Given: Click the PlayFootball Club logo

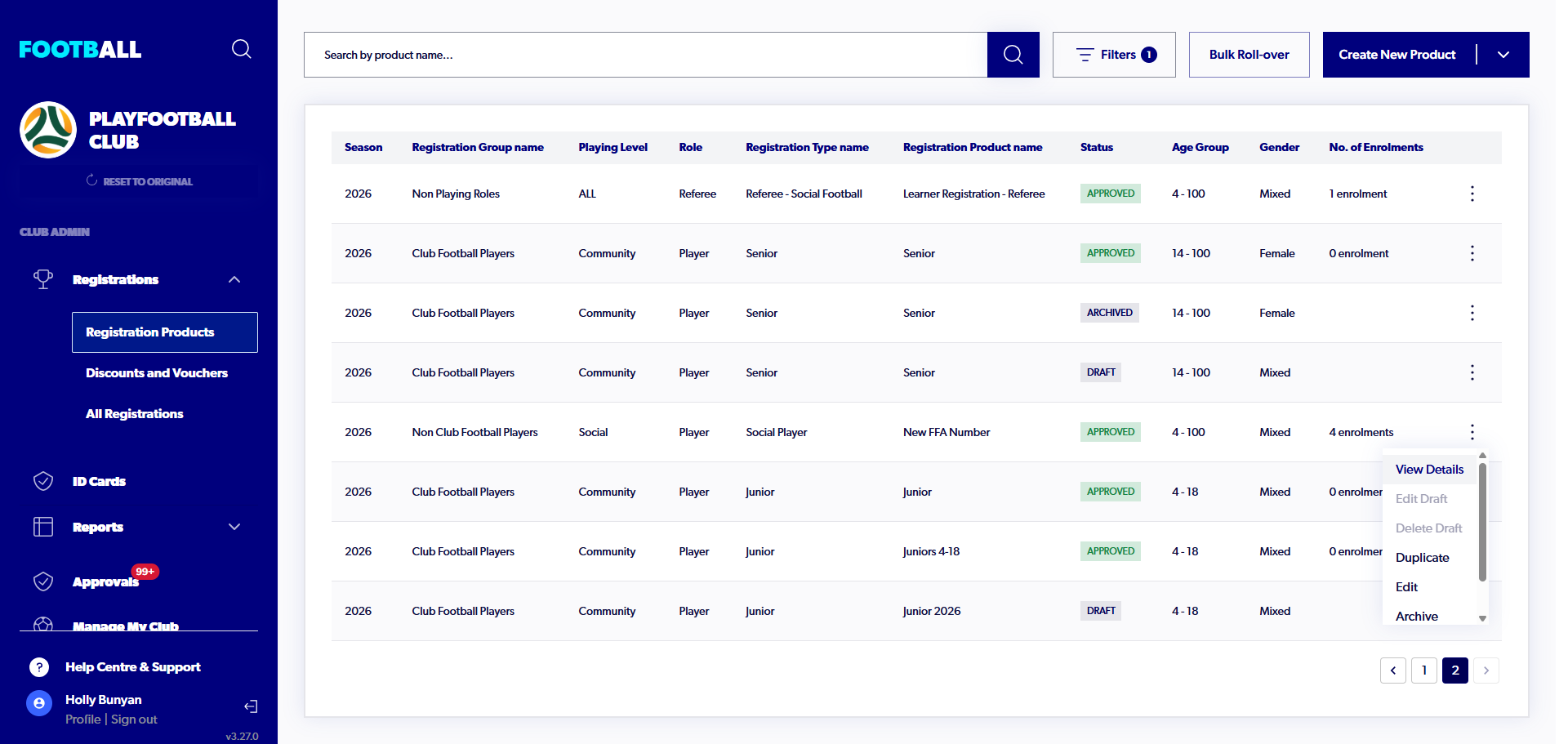Looking at the screenshot, I should click(48, 130).
